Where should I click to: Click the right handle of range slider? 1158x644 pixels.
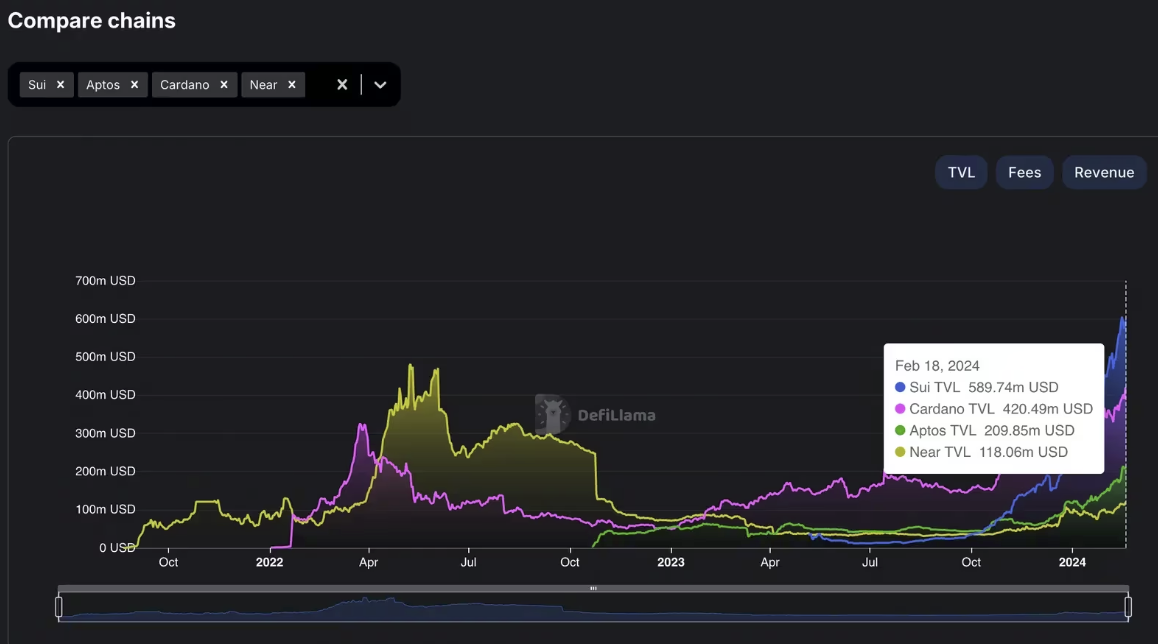click(x=1128, y=607)
